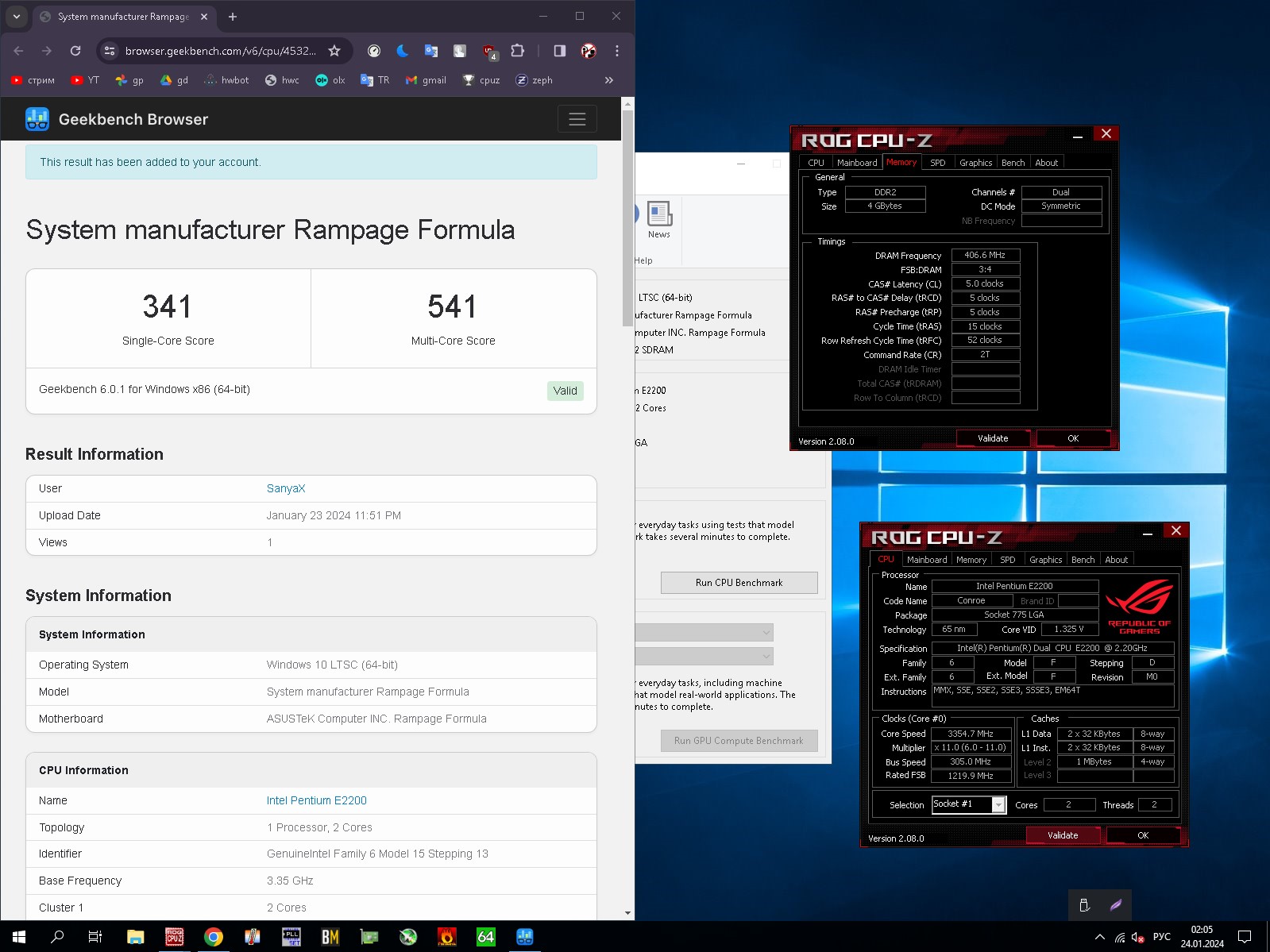
Task: Open Windows Start menu
Action: click(x=19, y=937)
